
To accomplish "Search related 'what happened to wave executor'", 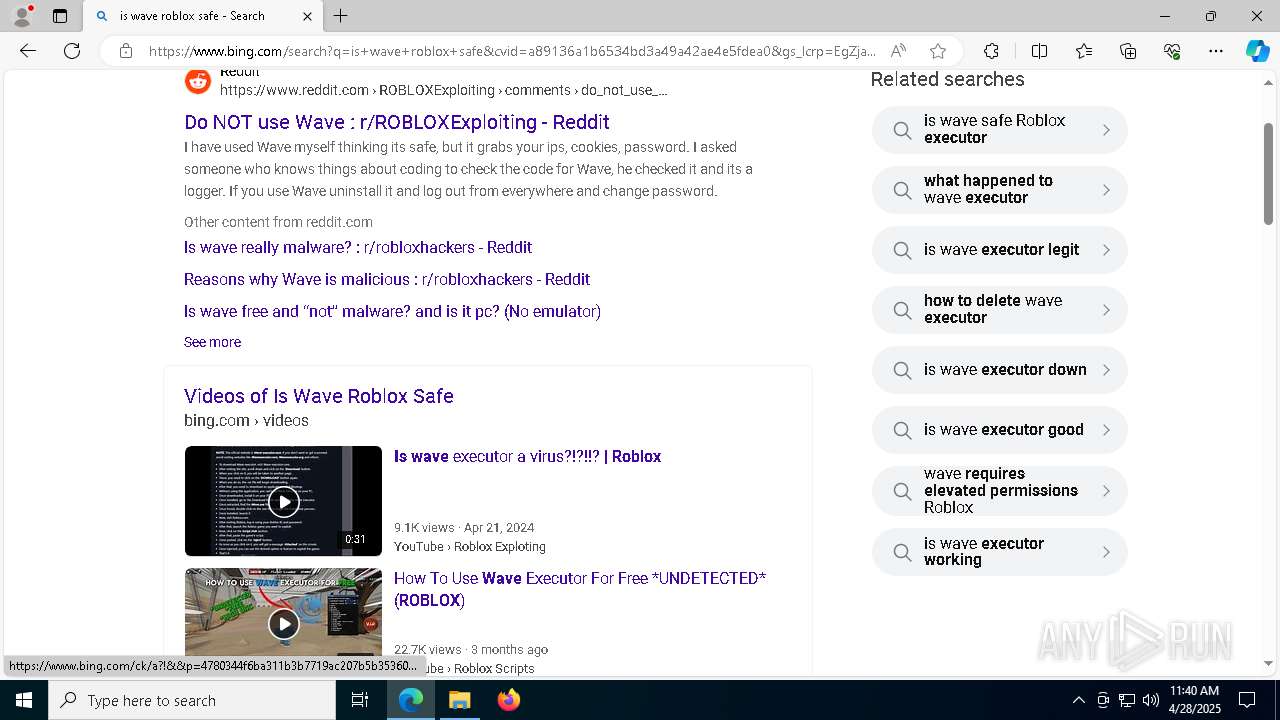I will [1000, 190].
